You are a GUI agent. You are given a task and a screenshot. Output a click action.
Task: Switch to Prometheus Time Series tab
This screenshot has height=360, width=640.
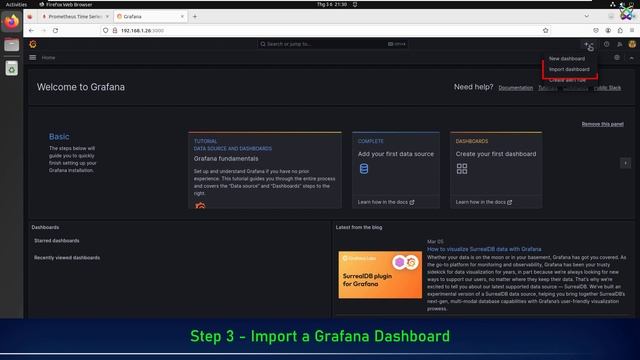(x=76, y=16)
